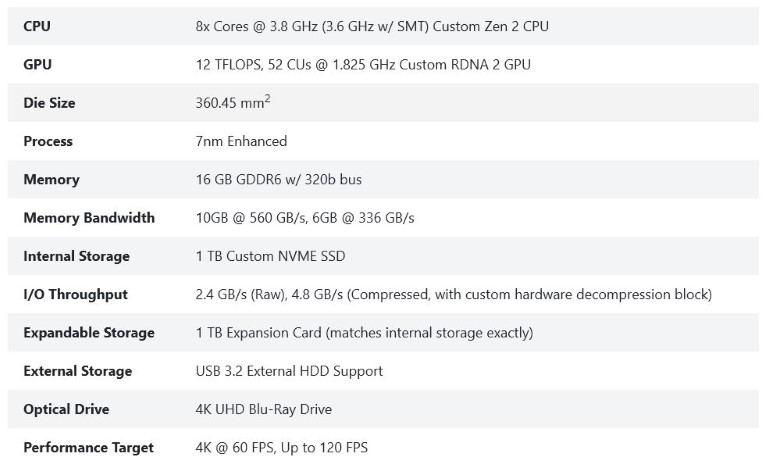Click the 1 TB Custom NVME SSD value
Screen dimensions: 770x472
click(270, 256)
